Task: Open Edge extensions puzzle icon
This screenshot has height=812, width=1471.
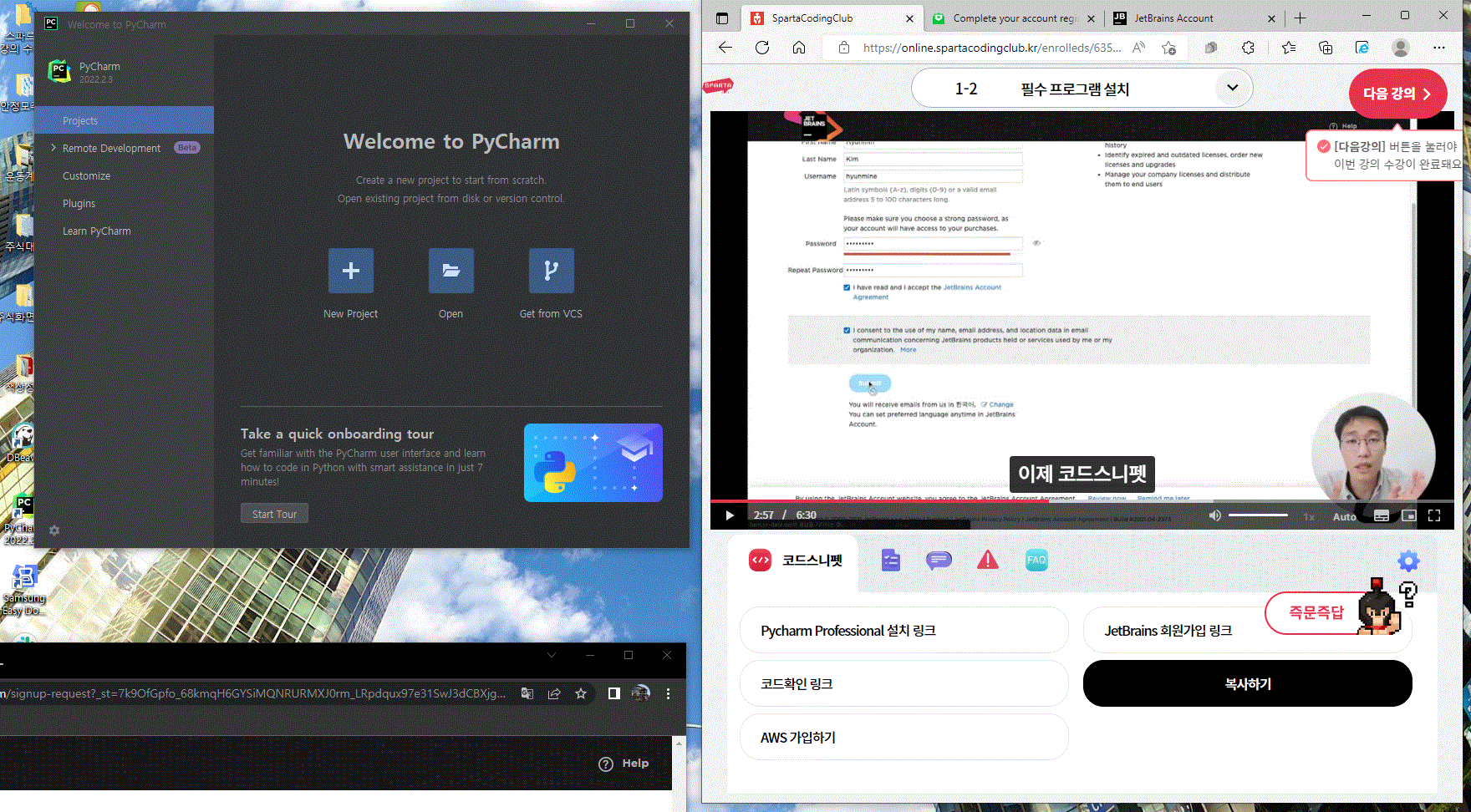Action: (1248, 48)
